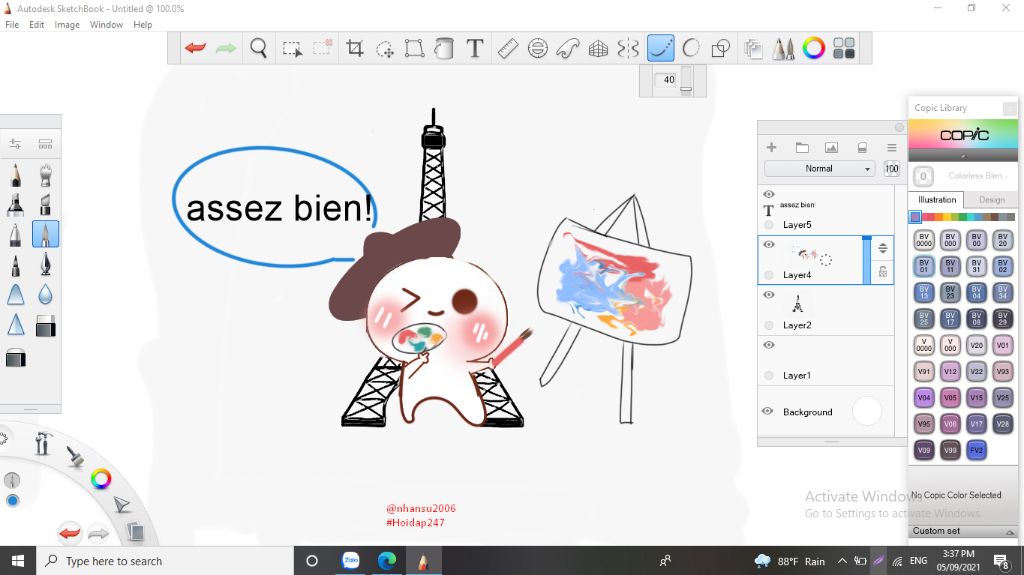
Task: Select the Crop tool in toolbar
Action: point(354,48)
